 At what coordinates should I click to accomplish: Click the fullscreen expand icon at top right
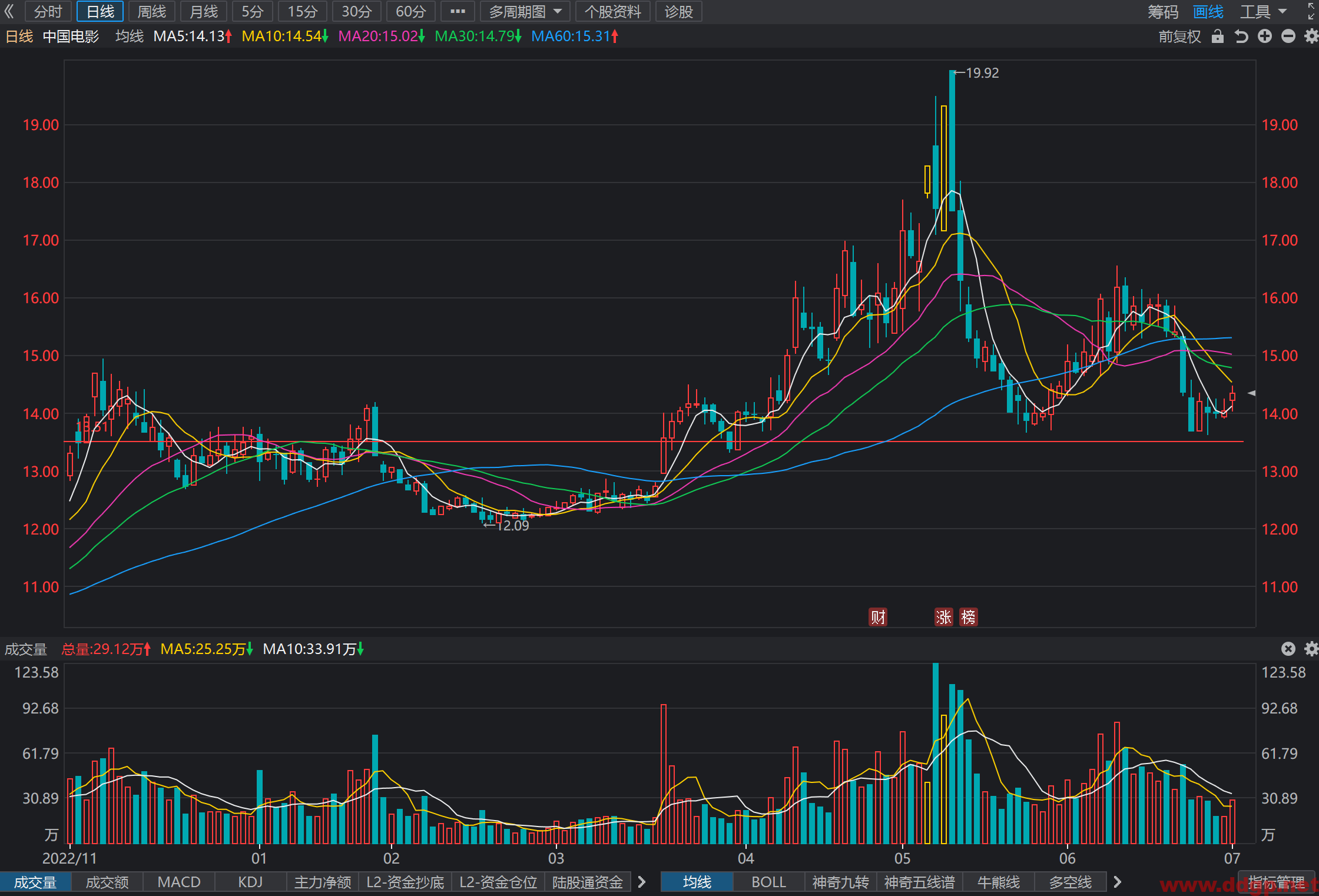click(1312, 11)
